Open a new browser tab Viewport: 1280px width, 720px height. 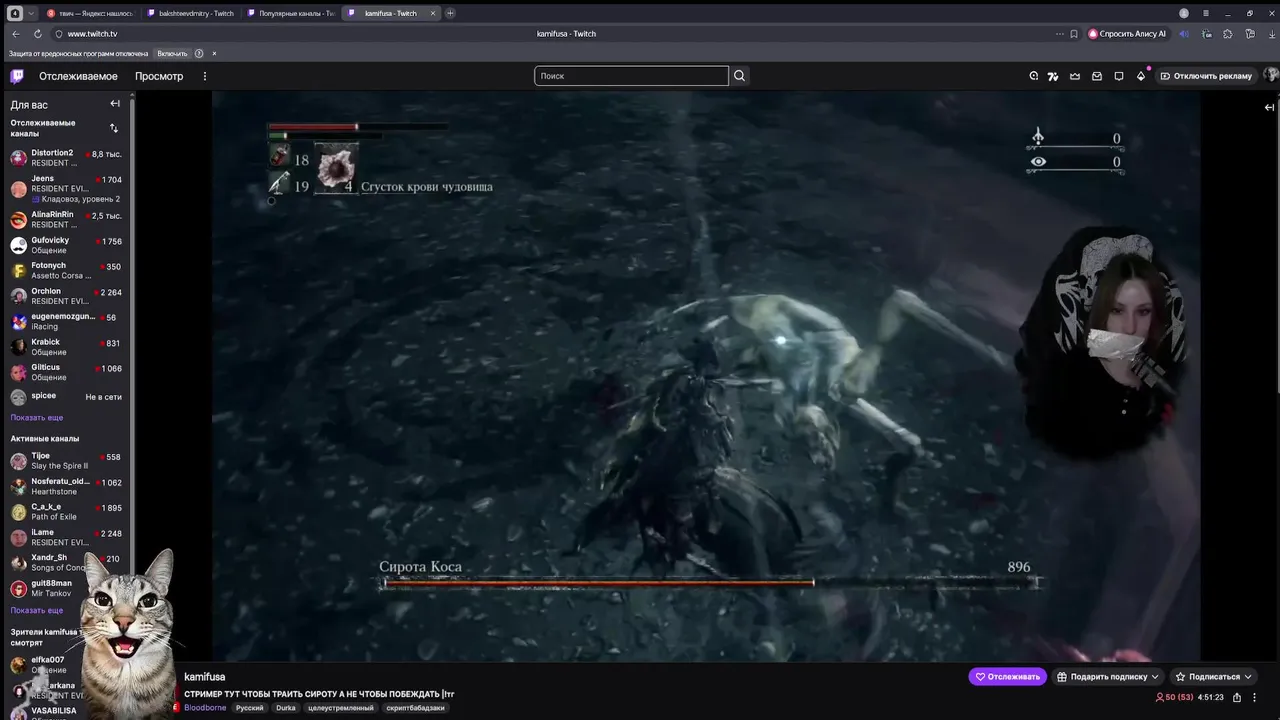point(450,13)
